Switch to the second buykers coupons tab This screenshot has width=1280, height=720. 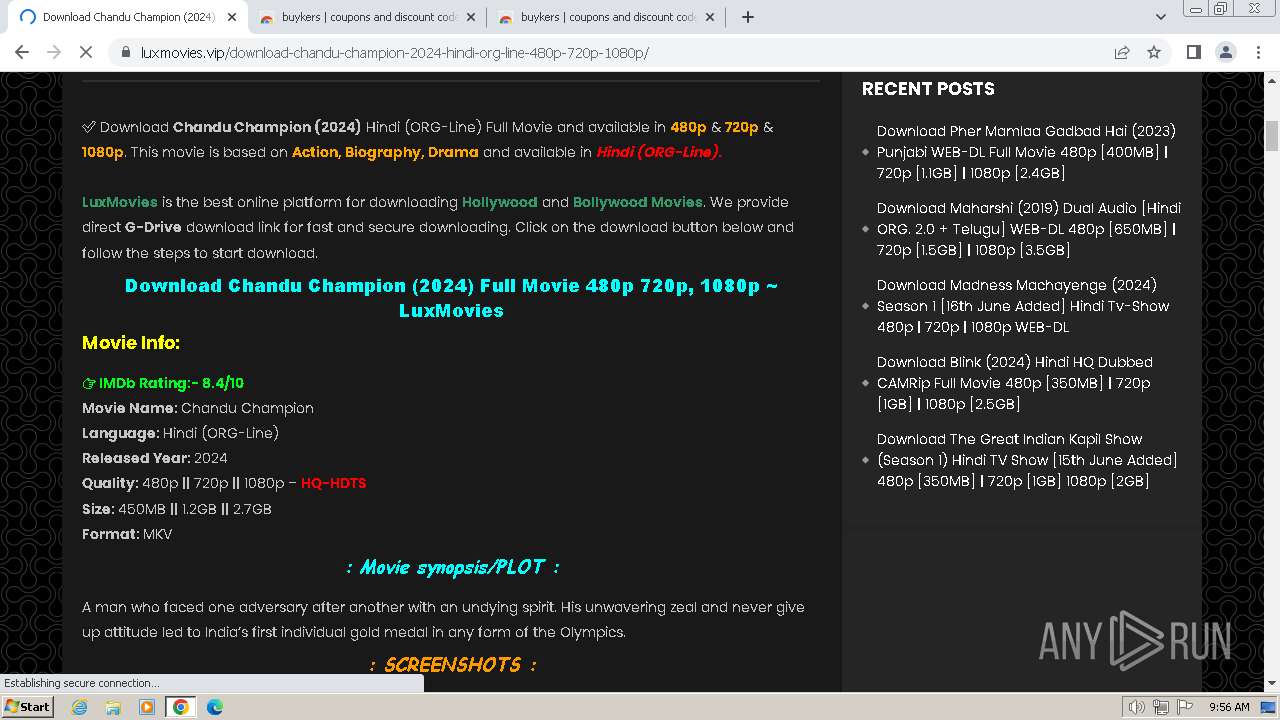[365, 17]
